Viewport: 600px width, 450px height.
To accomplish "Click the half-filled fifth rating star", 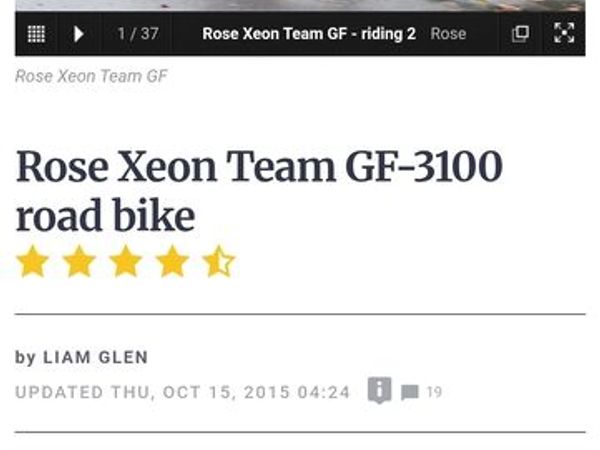I will [x=218, y=262].
